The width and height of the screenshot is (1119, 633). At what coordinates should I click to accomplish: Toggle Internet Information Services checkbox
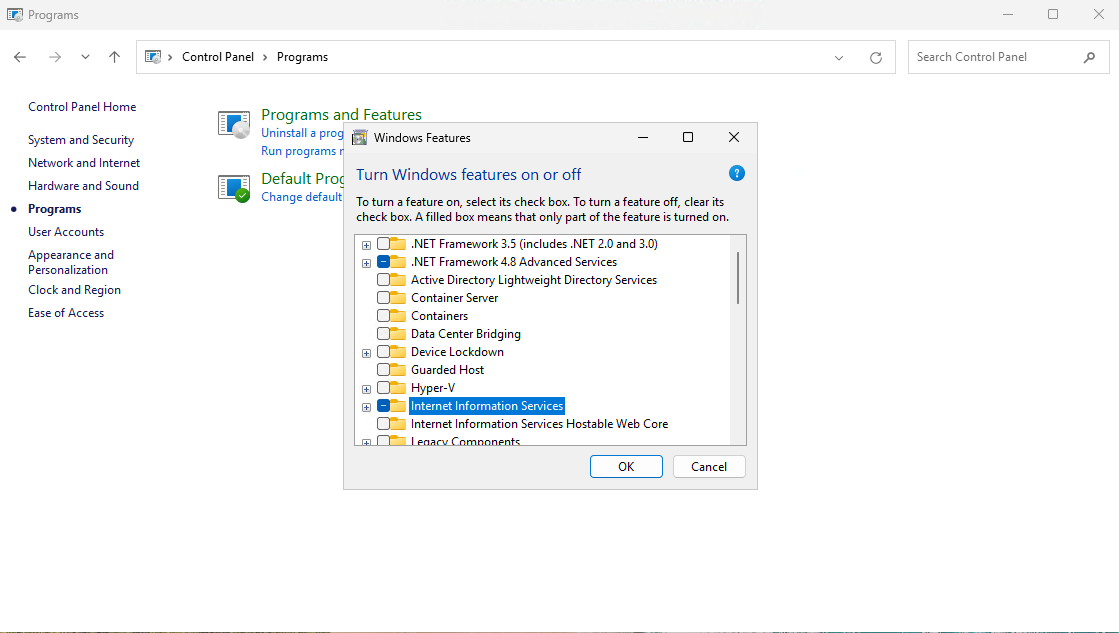click(383, 405)
